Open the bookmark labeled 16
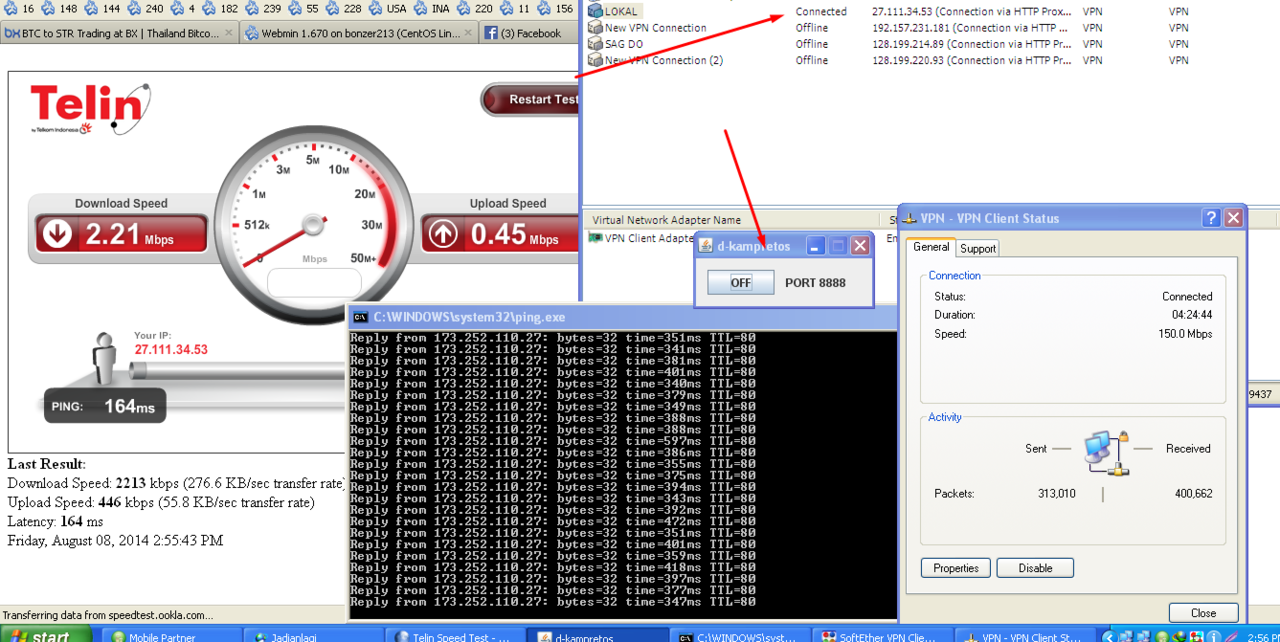Screen dimensions: 1280x642 point(18,8)
